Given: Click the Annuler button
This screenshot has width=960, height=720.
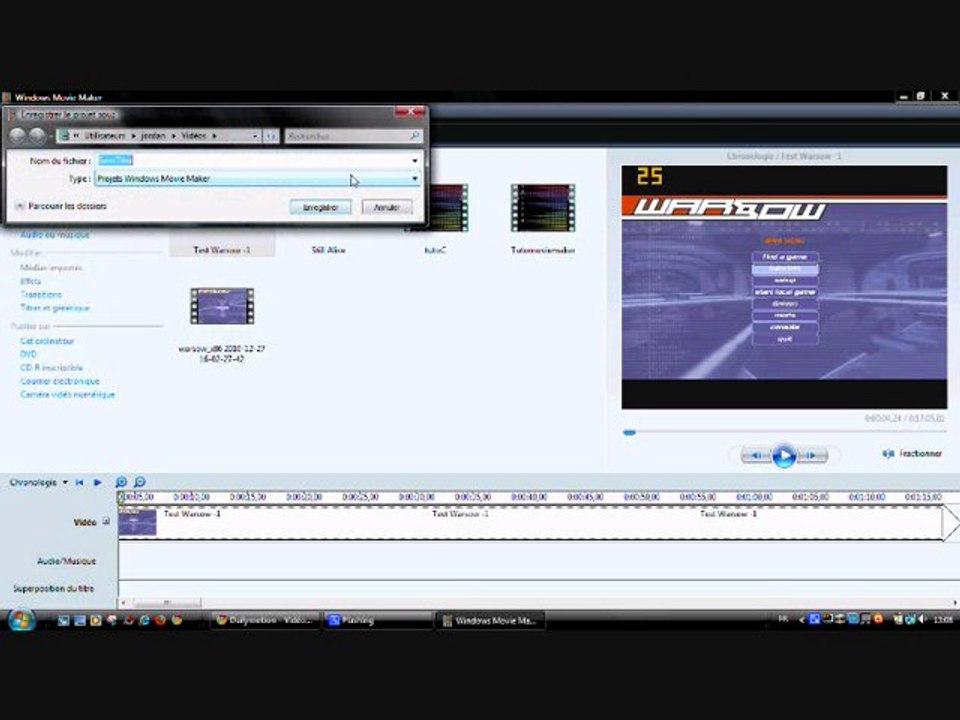Looking at the screenshot, I should tap(386, 208).
